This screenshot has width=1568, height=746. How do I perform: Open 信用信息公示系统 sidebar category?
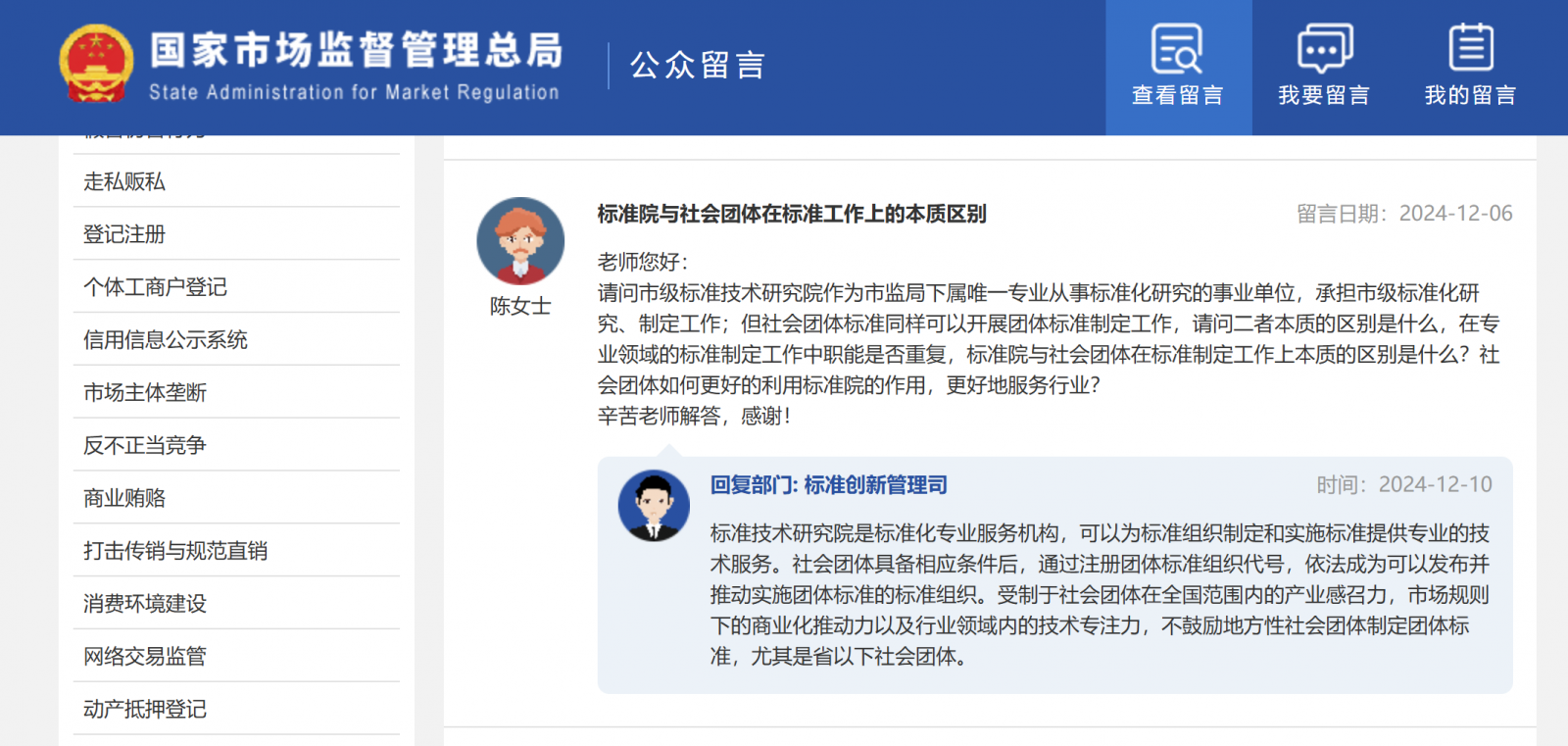coord(166,340)
